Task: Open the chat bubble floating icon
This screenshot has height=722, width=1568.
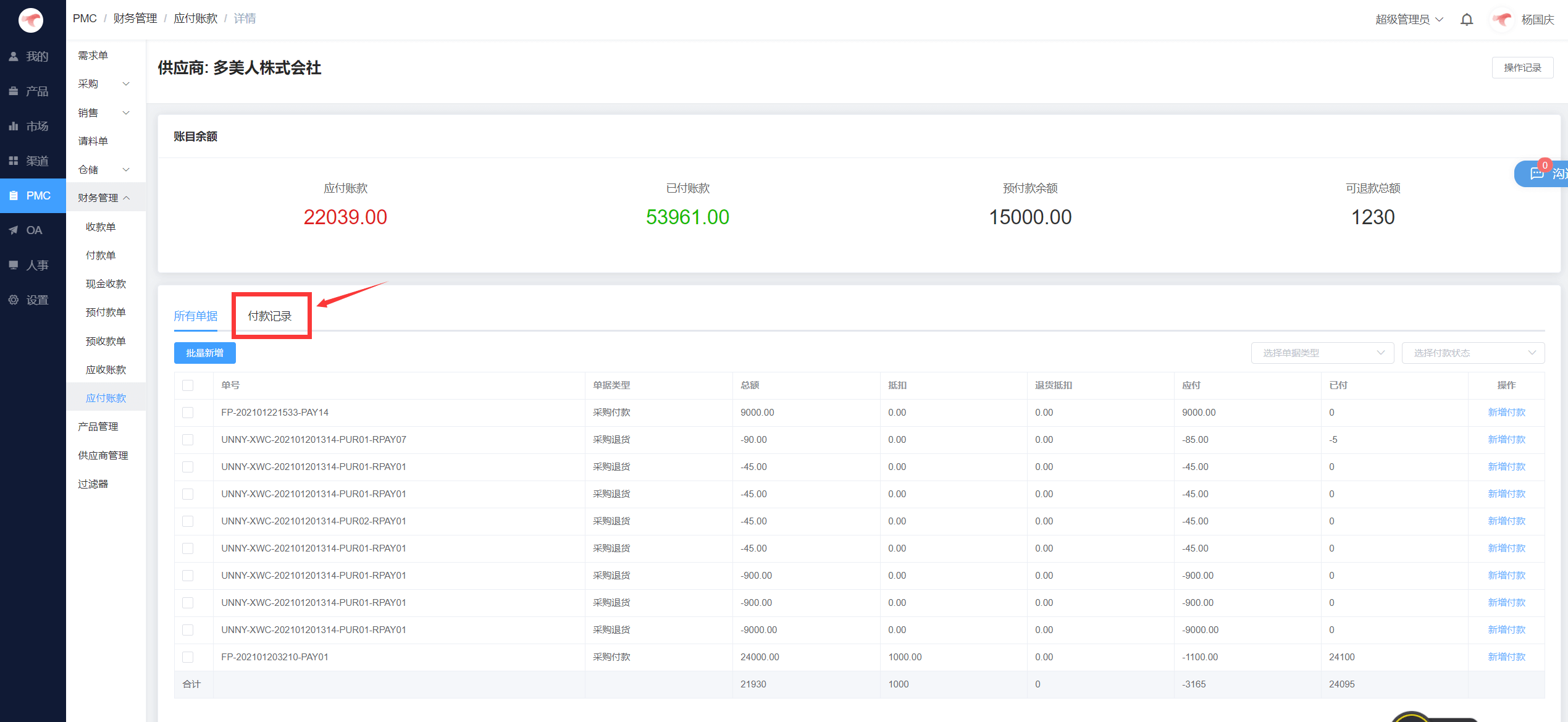Action: coord(1537,174)
